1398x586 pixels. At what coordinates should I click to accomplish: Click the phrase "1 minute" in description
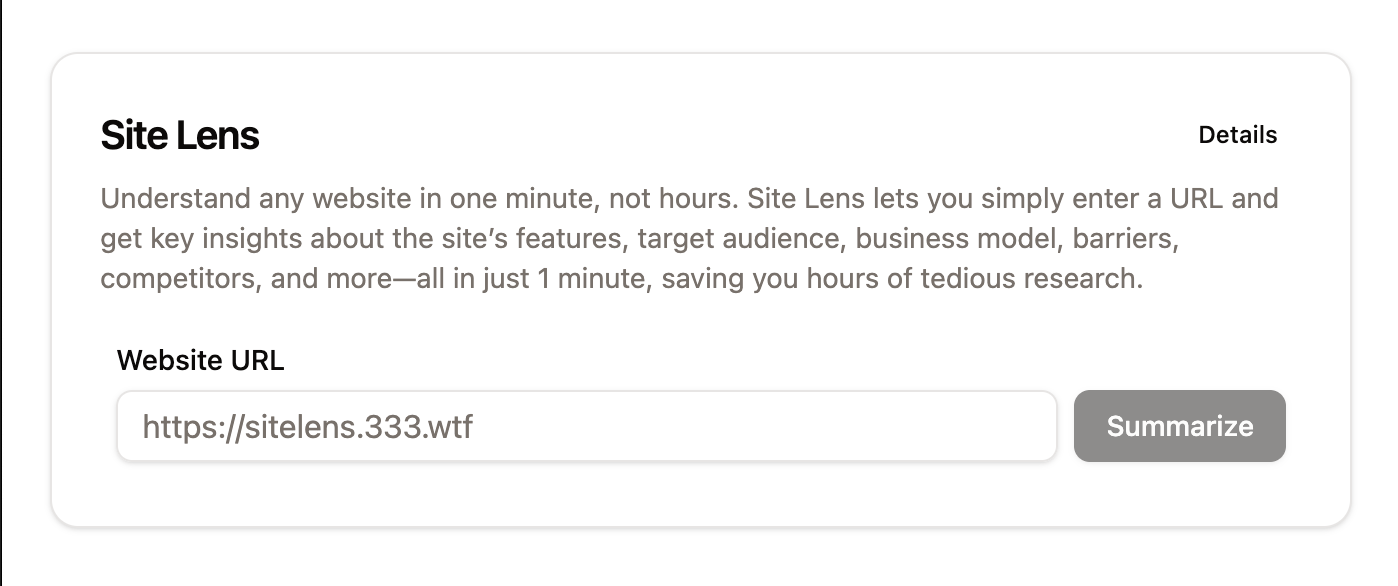551,278
